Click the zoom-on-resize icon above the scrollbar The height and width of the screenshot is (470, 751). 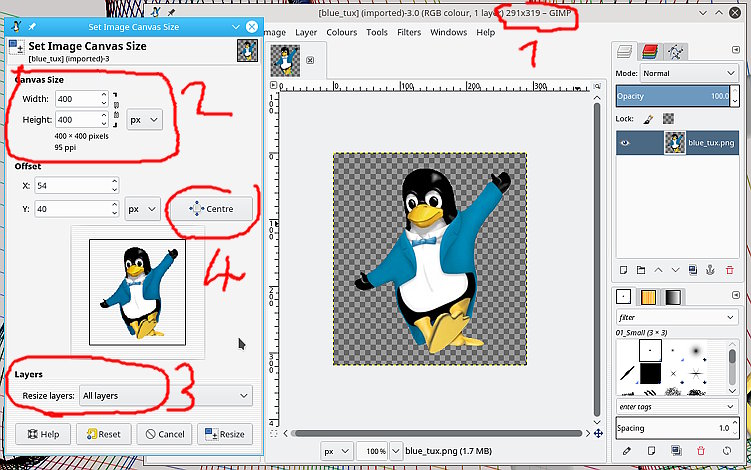click(597, 86)
